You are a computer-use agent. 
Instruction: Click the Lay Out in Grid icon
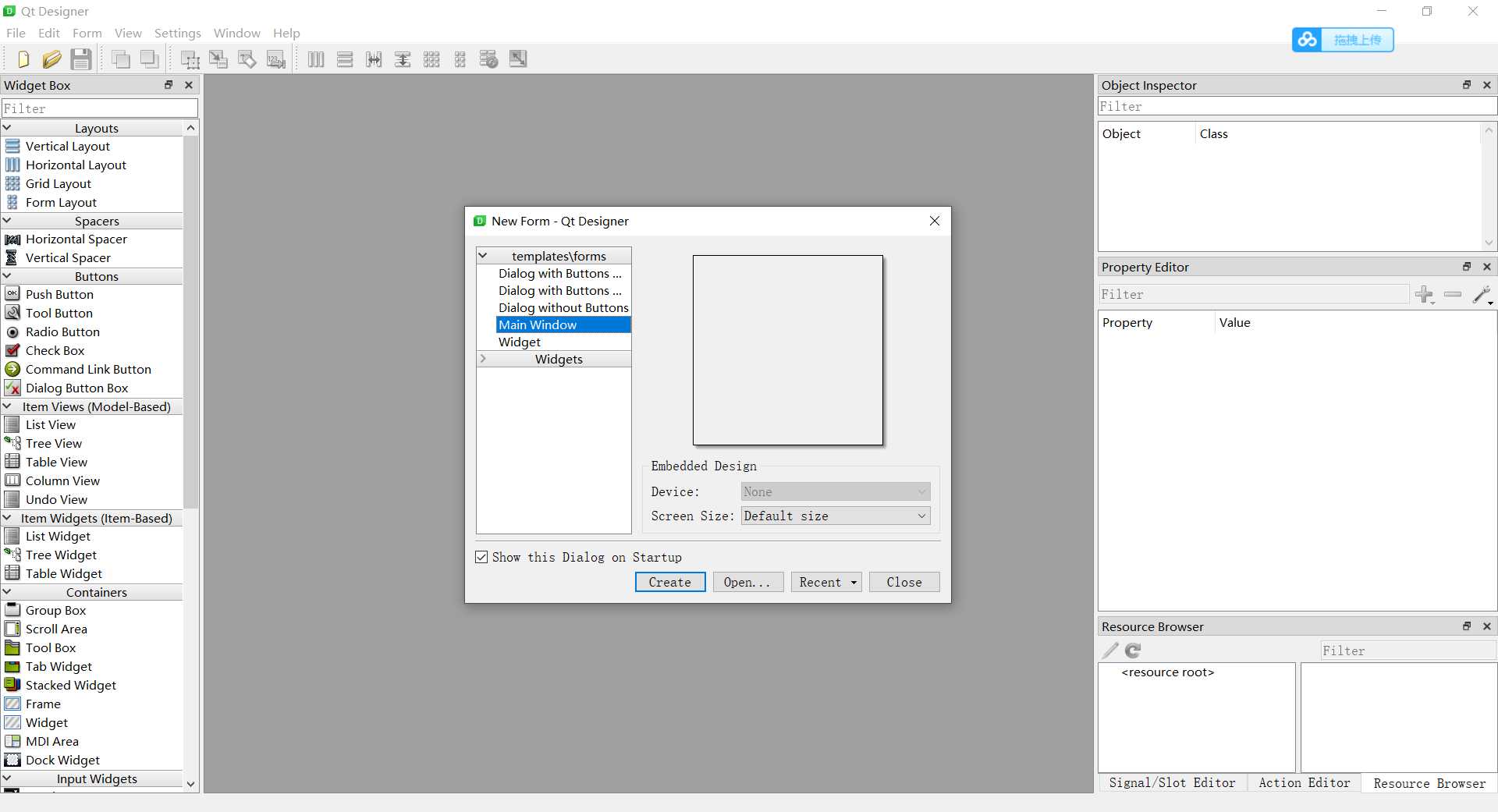point(431,59)
